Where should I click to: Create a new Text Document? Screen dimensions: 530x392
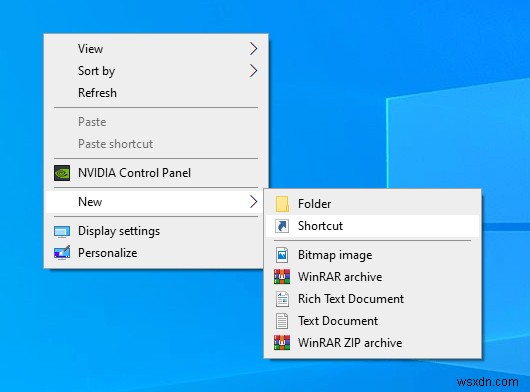tap(372, 321)
